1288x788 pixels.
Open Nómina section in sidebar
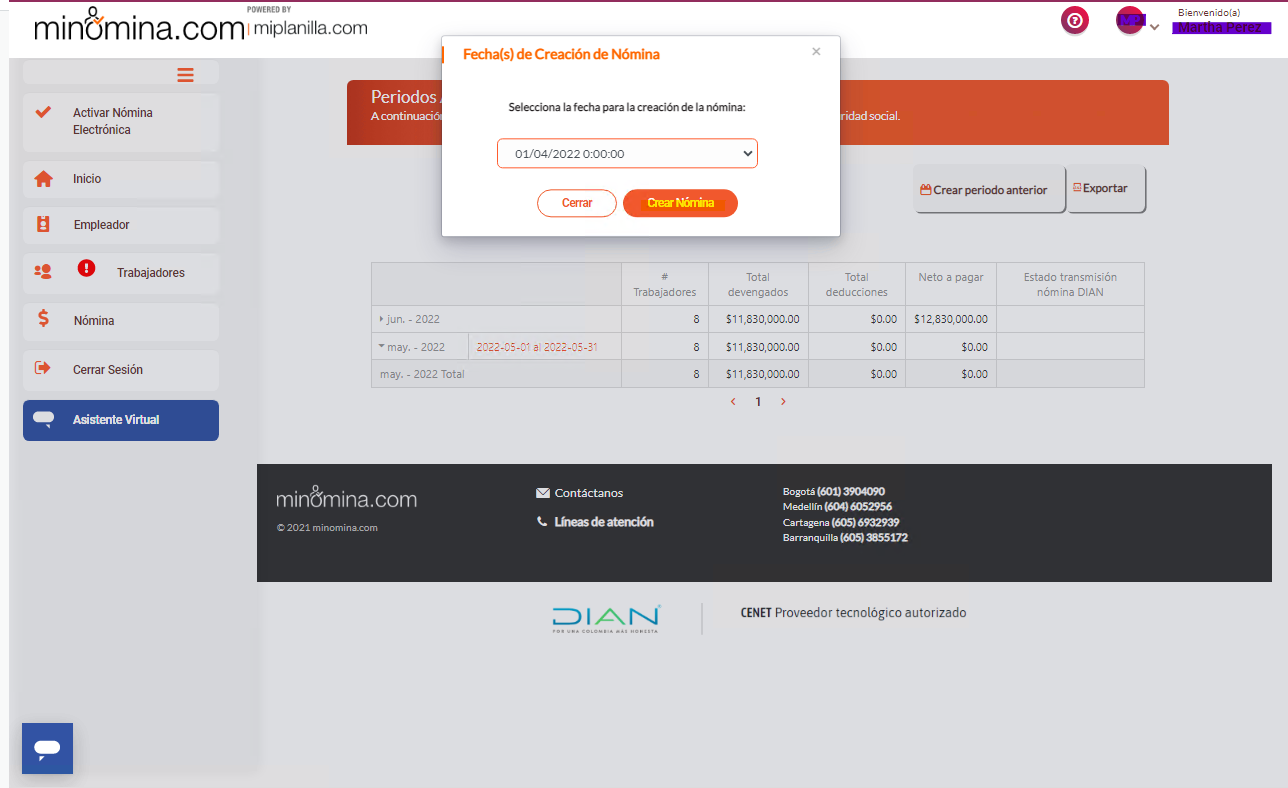pyautogui.click(x=121, y=321)
